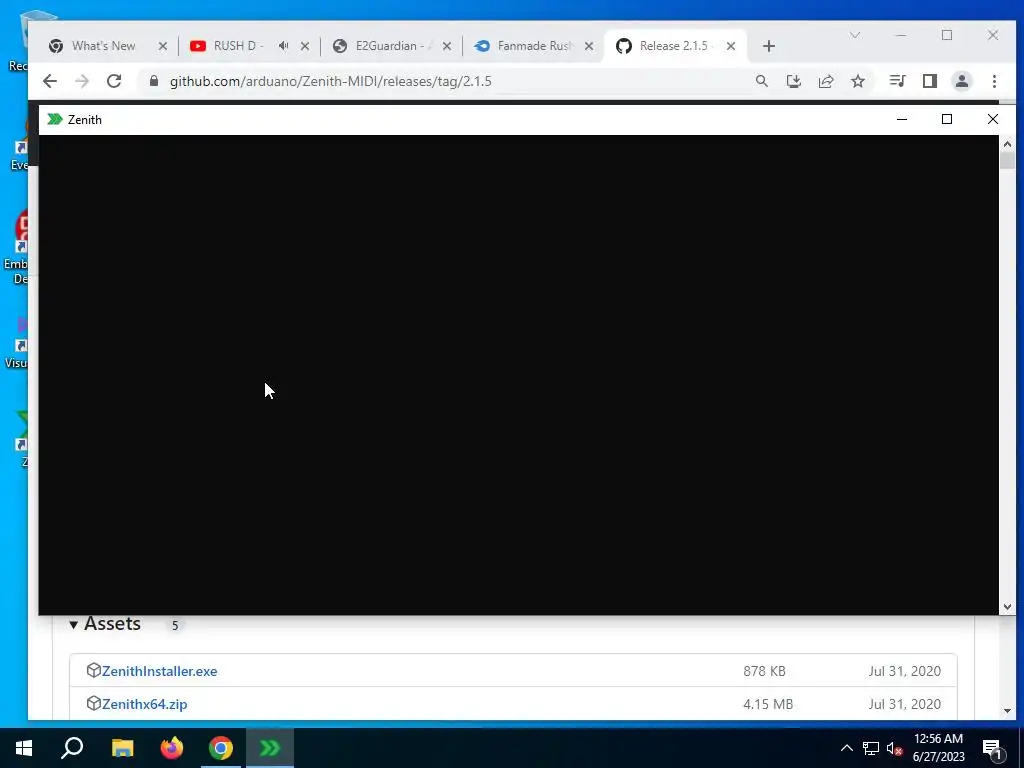Select the Release 2.1.5 GitHub tab

tap(673, 46)
